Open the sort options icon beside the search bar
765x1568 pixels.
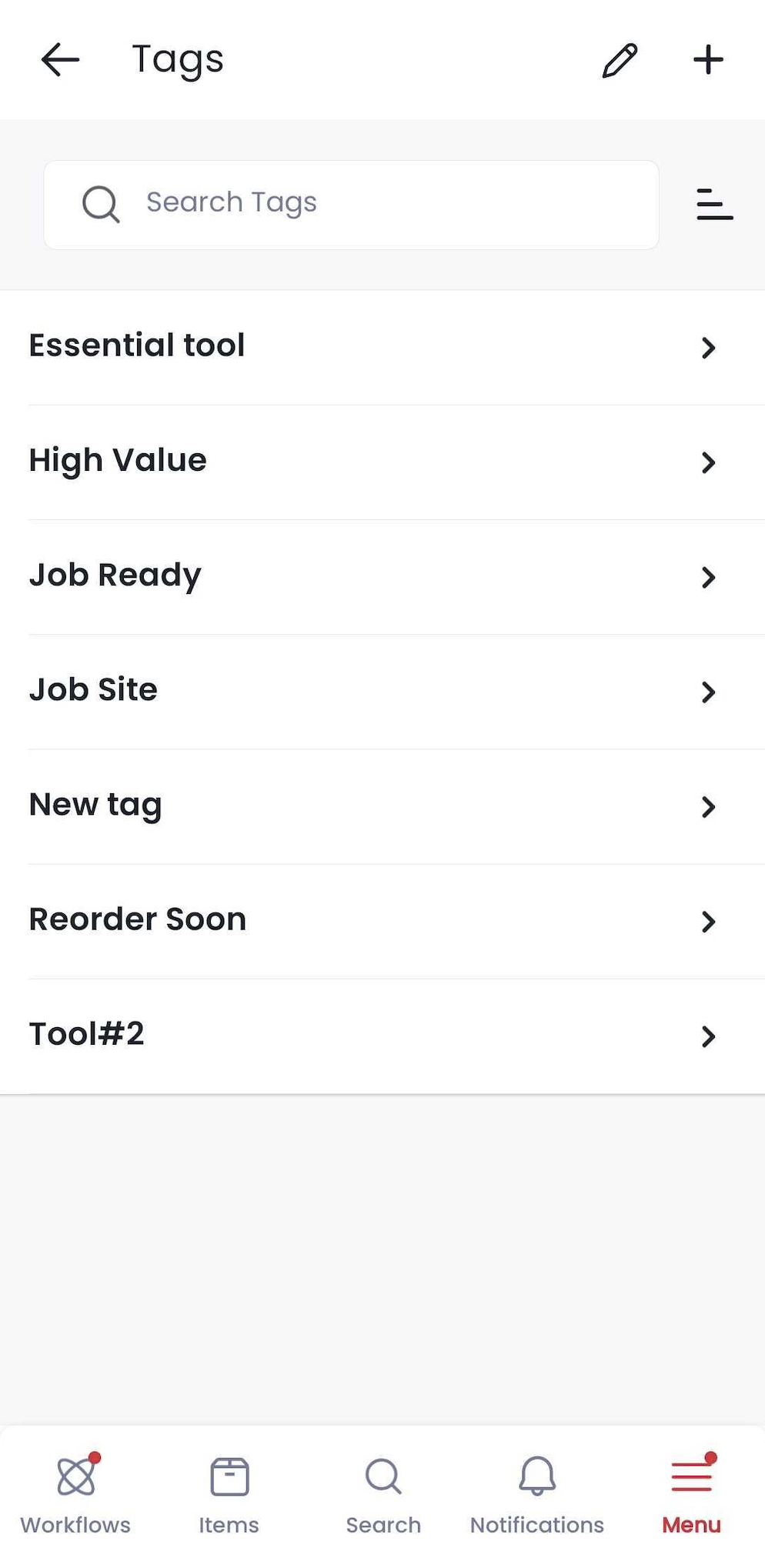[x=714, y=205]
